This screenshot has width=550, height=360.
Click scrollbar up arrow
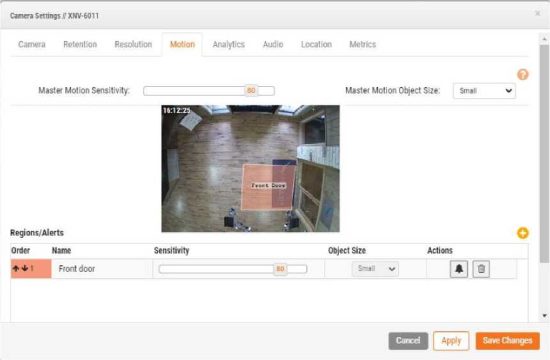click(544, 39)
